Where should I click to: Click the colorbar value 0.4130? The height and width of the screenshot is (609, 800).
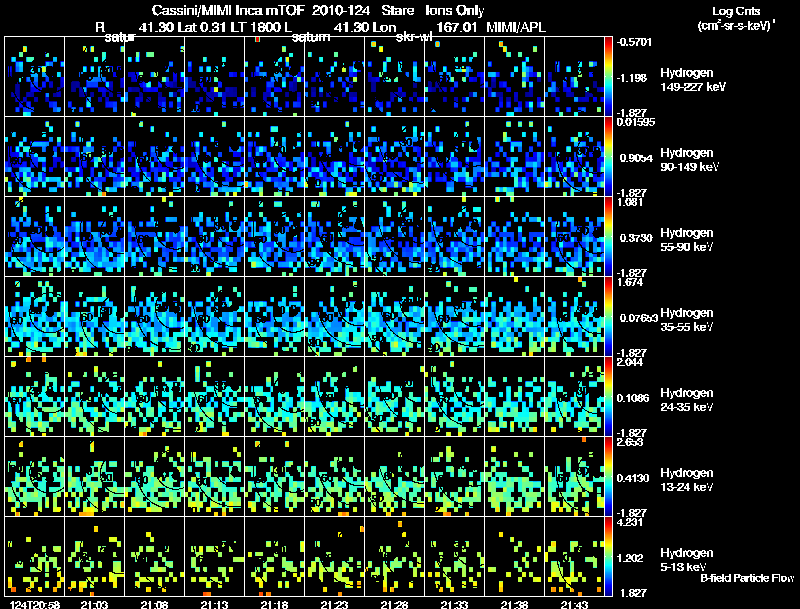point(633,478)
